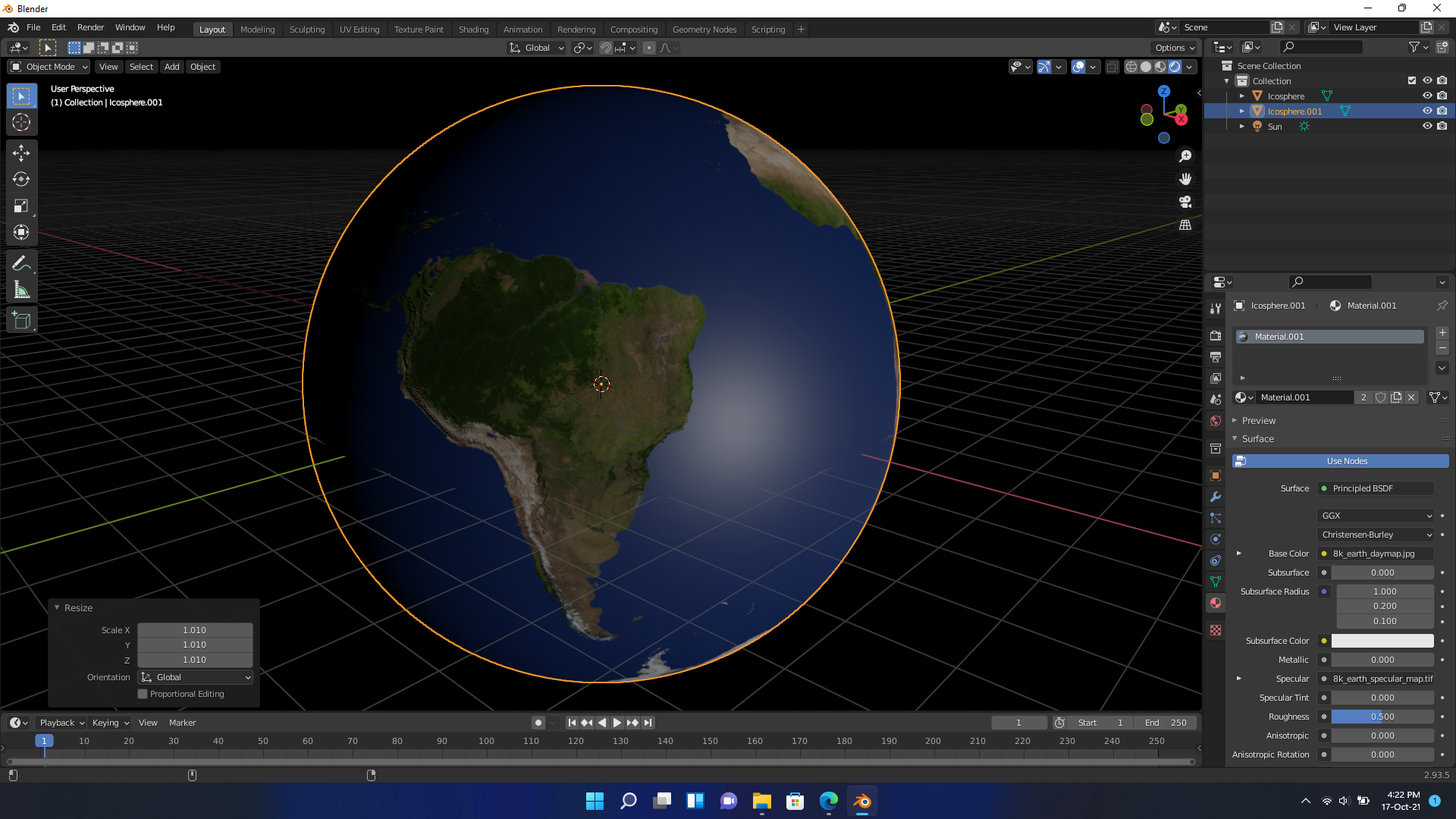The height and width of the screenshot is (819, 1456).
Task: Hide the Icosphere object in viewport
Action: tap(1426, 96)
